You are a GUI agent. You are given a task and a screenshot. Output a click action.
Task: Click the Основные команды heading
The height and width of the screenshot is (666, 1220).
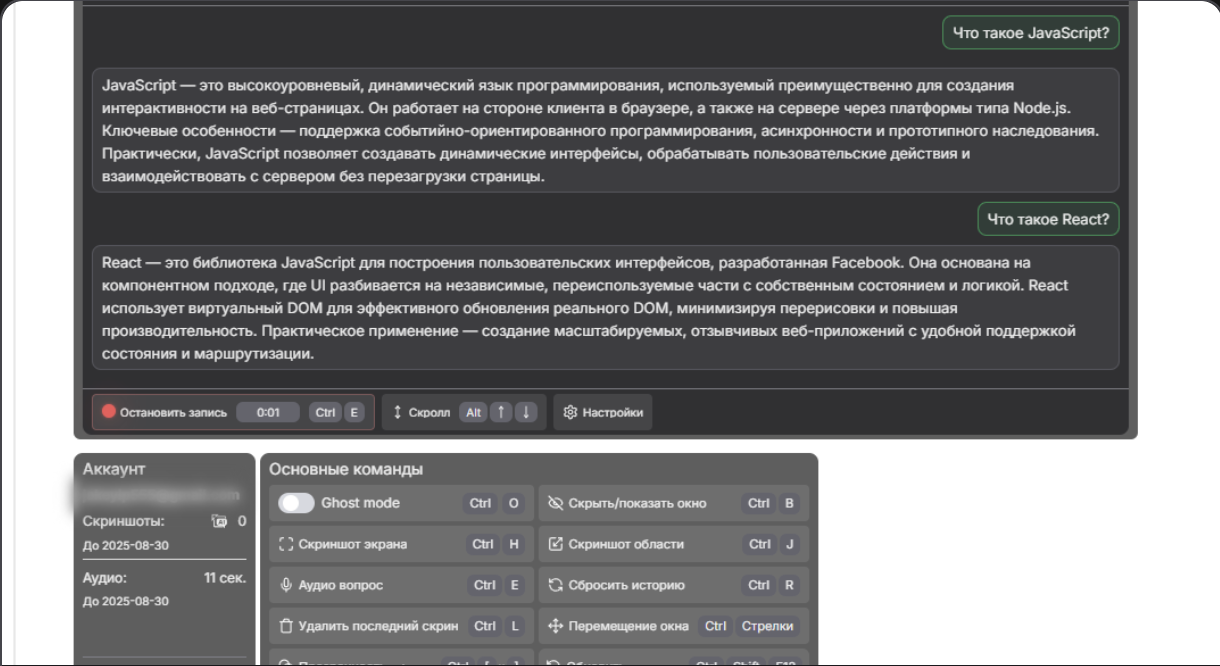pyautogui.click(x=346, y=469)
